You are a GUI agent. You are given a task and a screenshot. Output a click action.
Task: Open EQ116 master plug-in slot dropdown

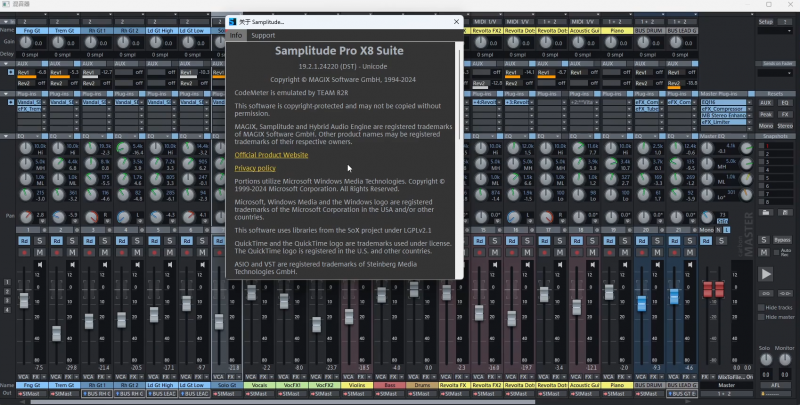749,103
